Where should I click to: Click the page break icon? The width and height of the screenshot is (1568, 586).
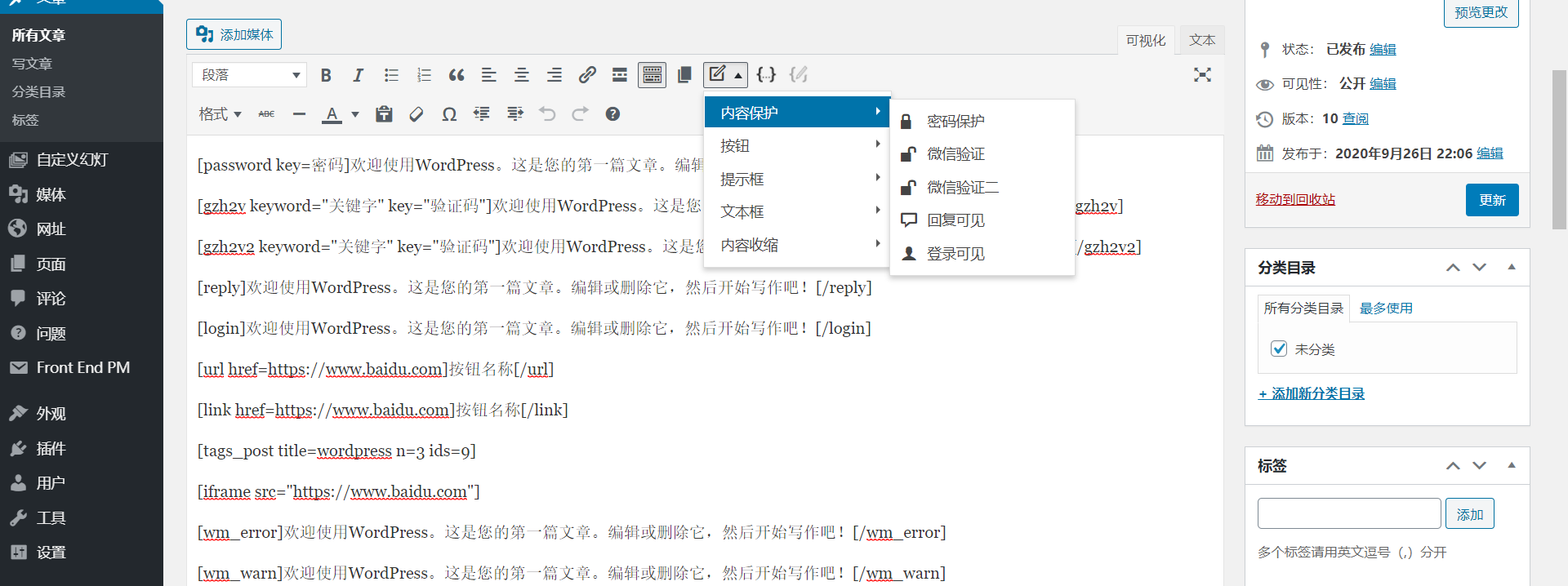tap(684, 75)
